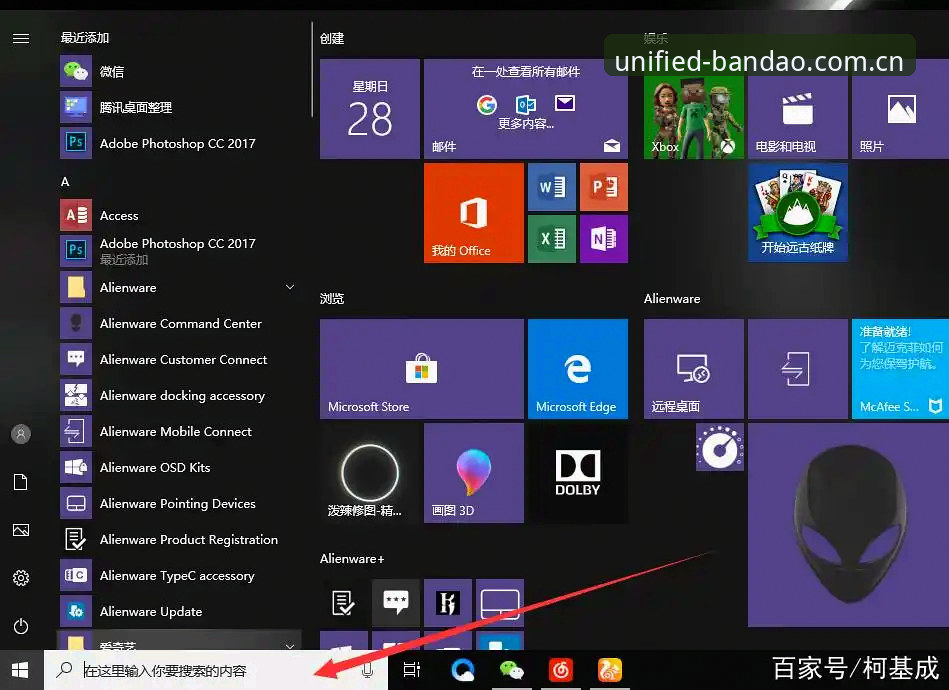
Task: Open Customer Connect chat tile in Alienware+ group
Action: (396, 603)
